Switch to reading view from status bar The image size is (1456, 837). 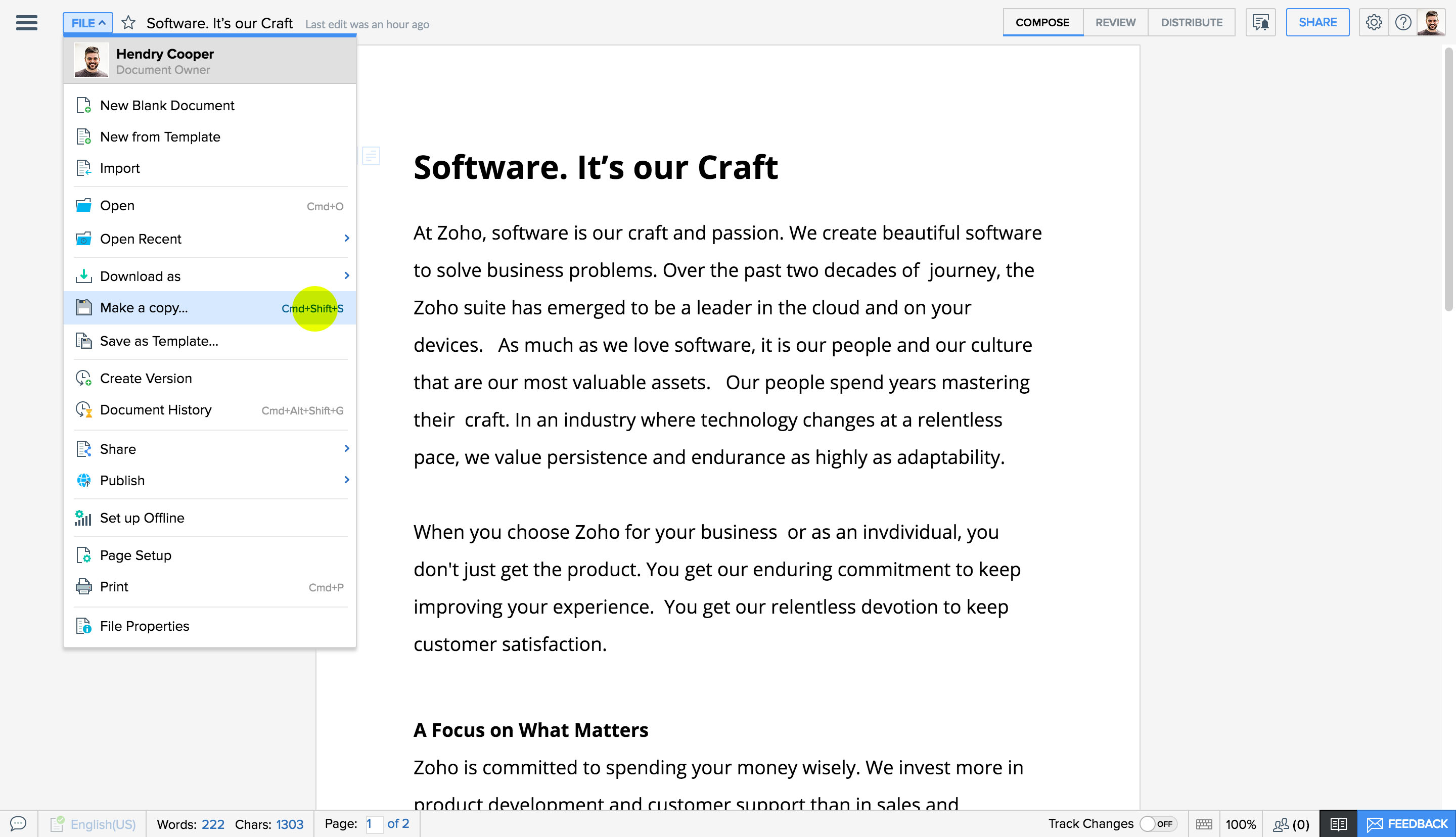click(x=1339, y=823)
